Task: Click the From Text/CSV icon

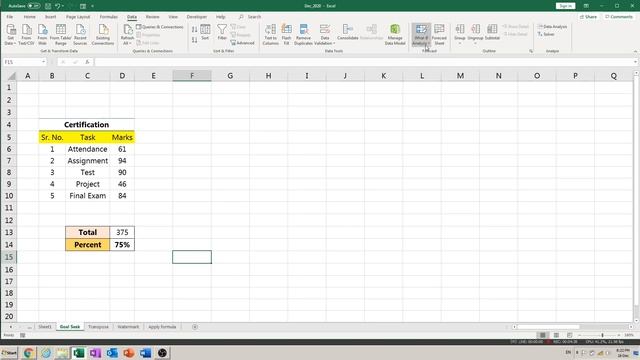Action: point(27,34)
